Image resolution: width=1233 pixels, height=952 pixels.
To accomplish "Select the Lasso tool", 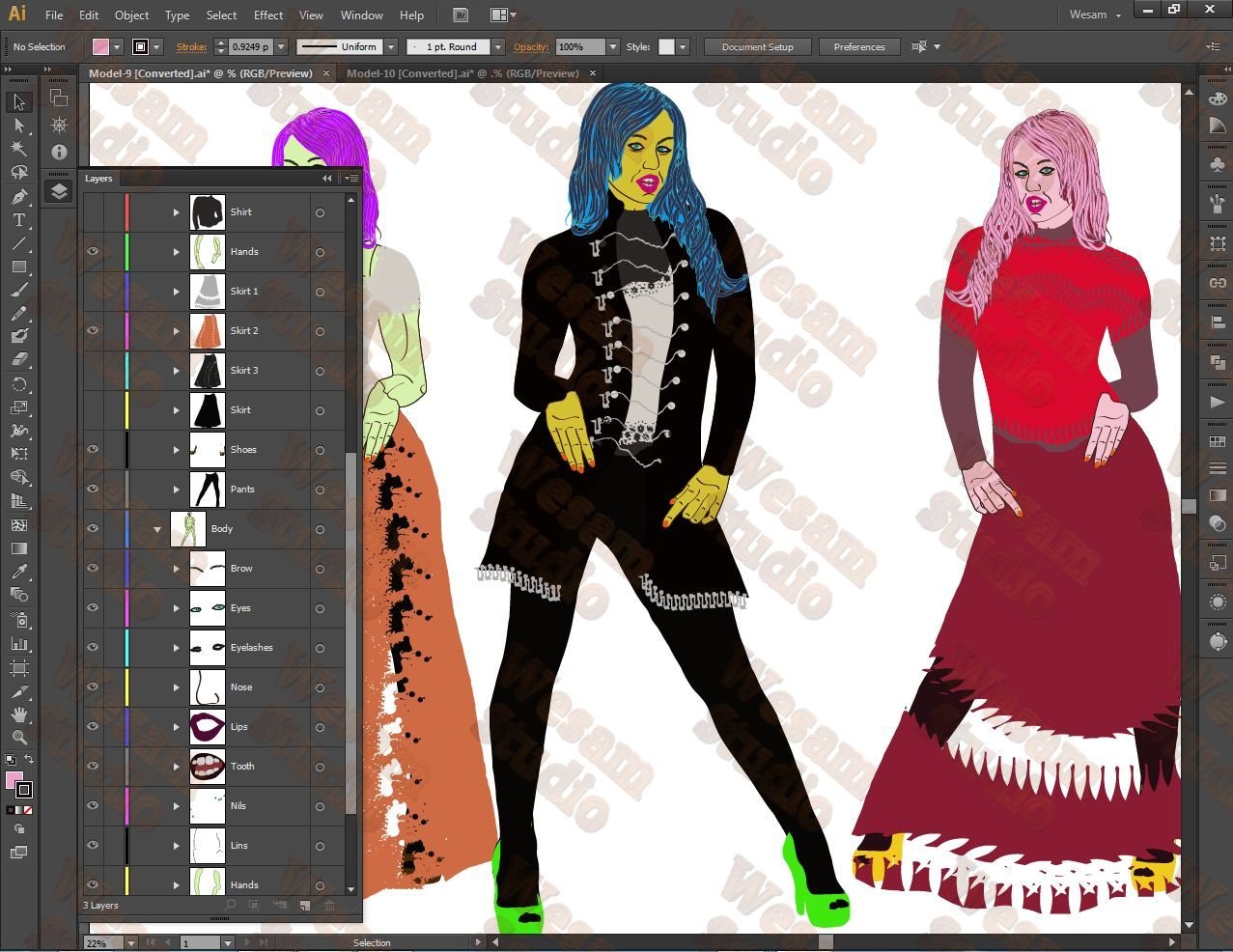I will click(19, 173).
